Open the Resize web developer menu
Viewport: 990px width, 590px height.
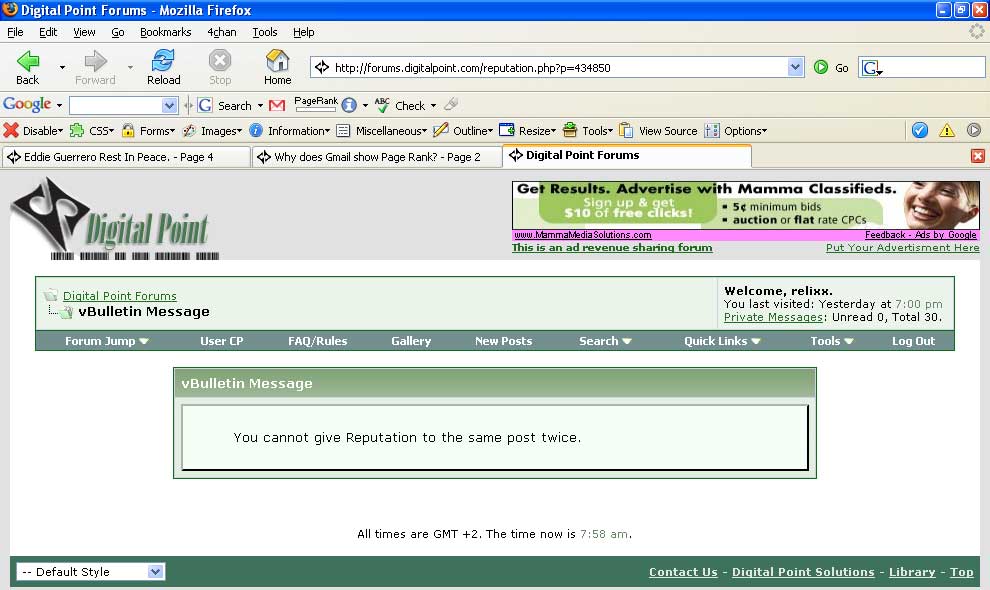coord(528,131)
